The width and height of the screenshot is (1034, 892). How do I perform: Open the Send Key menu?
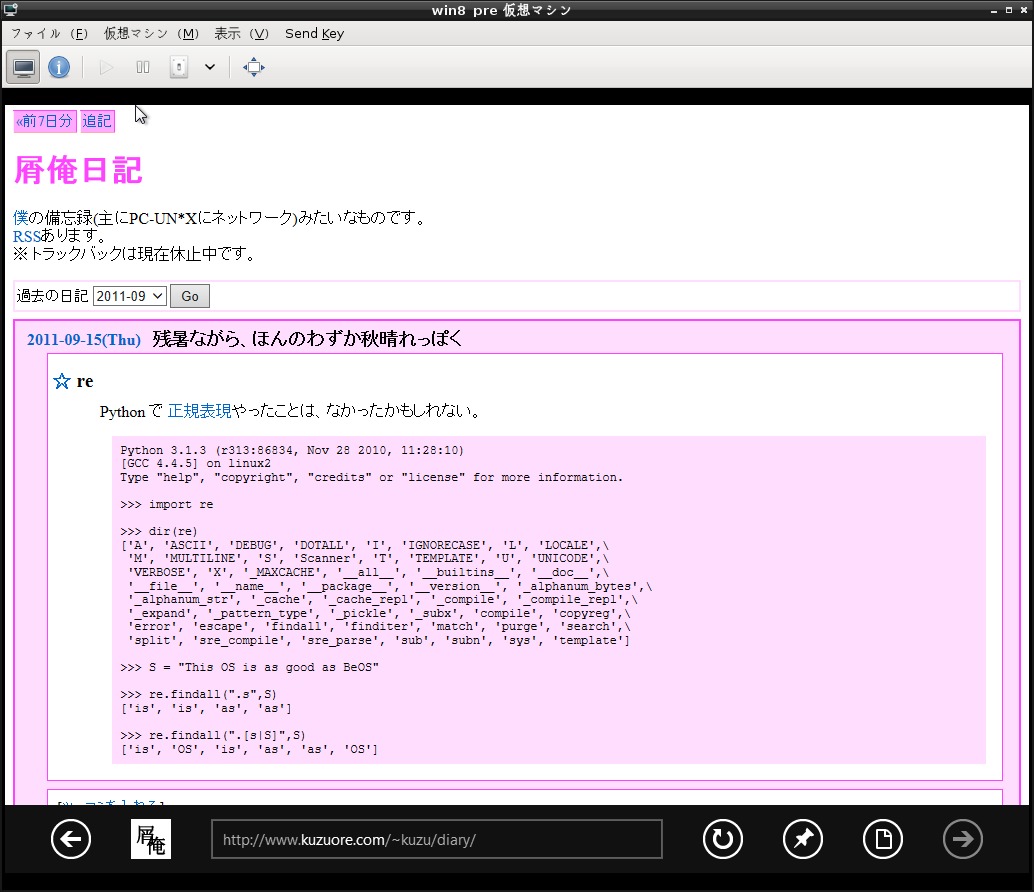pyautogui.click(x=315, y=34)
